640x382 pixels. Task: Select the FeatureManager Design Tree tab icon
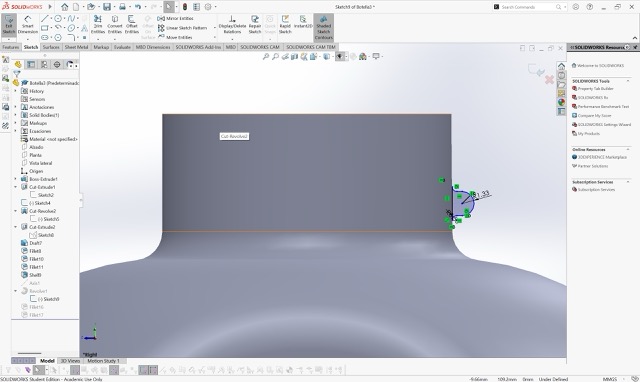pos(18,64)
